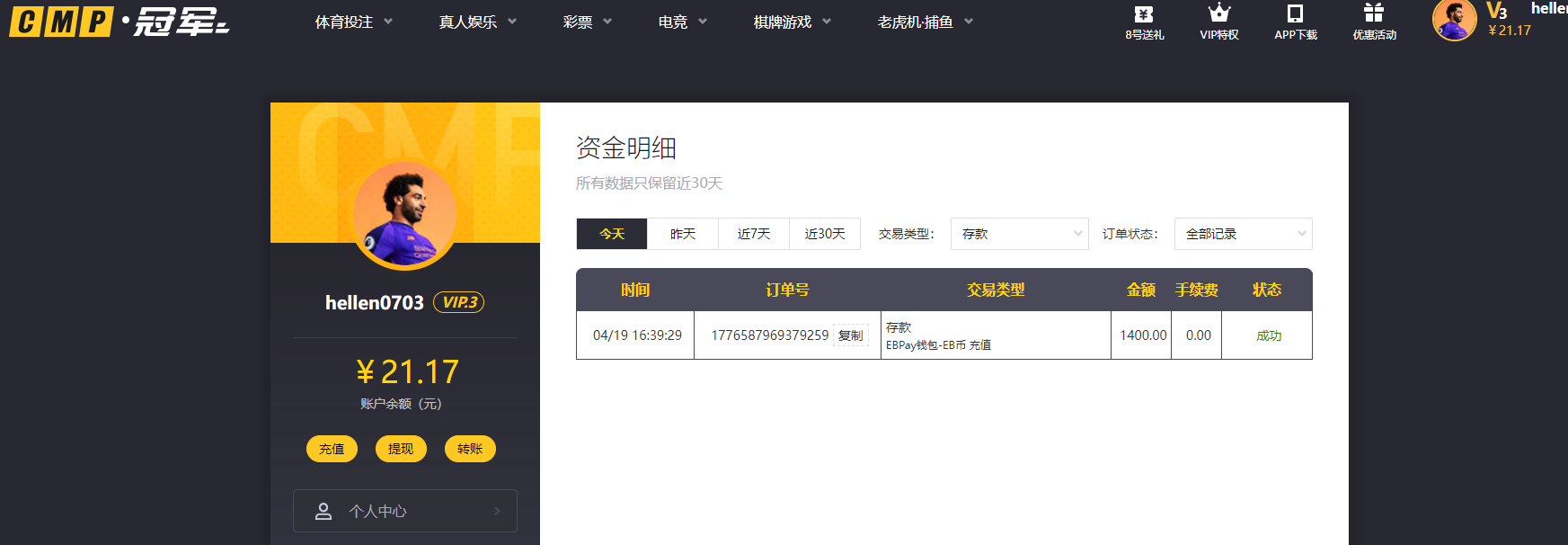Click the V3 level badge in header
This screenshot has width=1568, height=545.
point(1497,11)
